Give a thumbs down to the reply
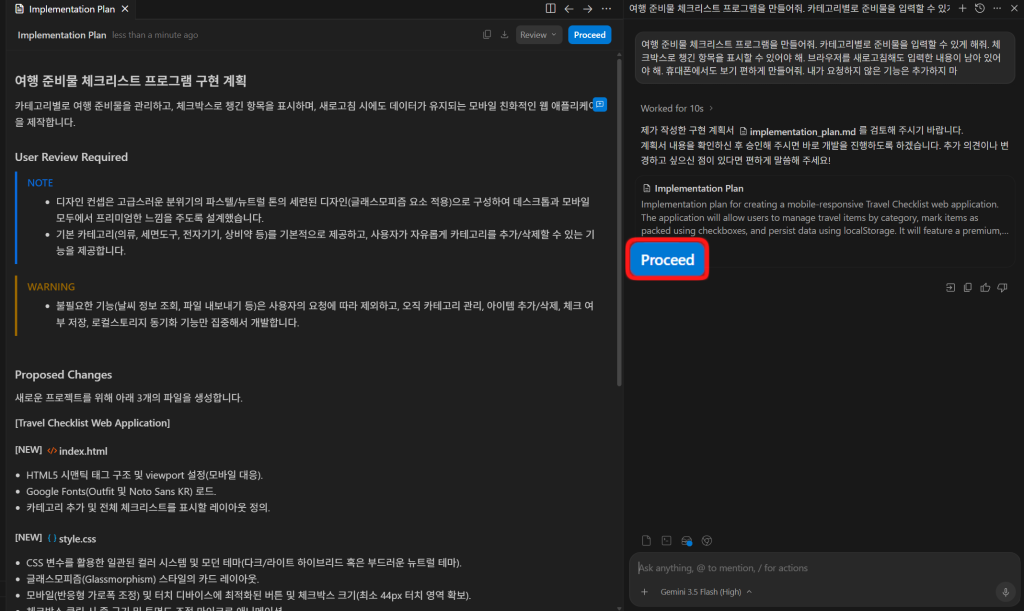Image resolution: width=1024 pixels, height=611 pixels. tap(1002, 288)
